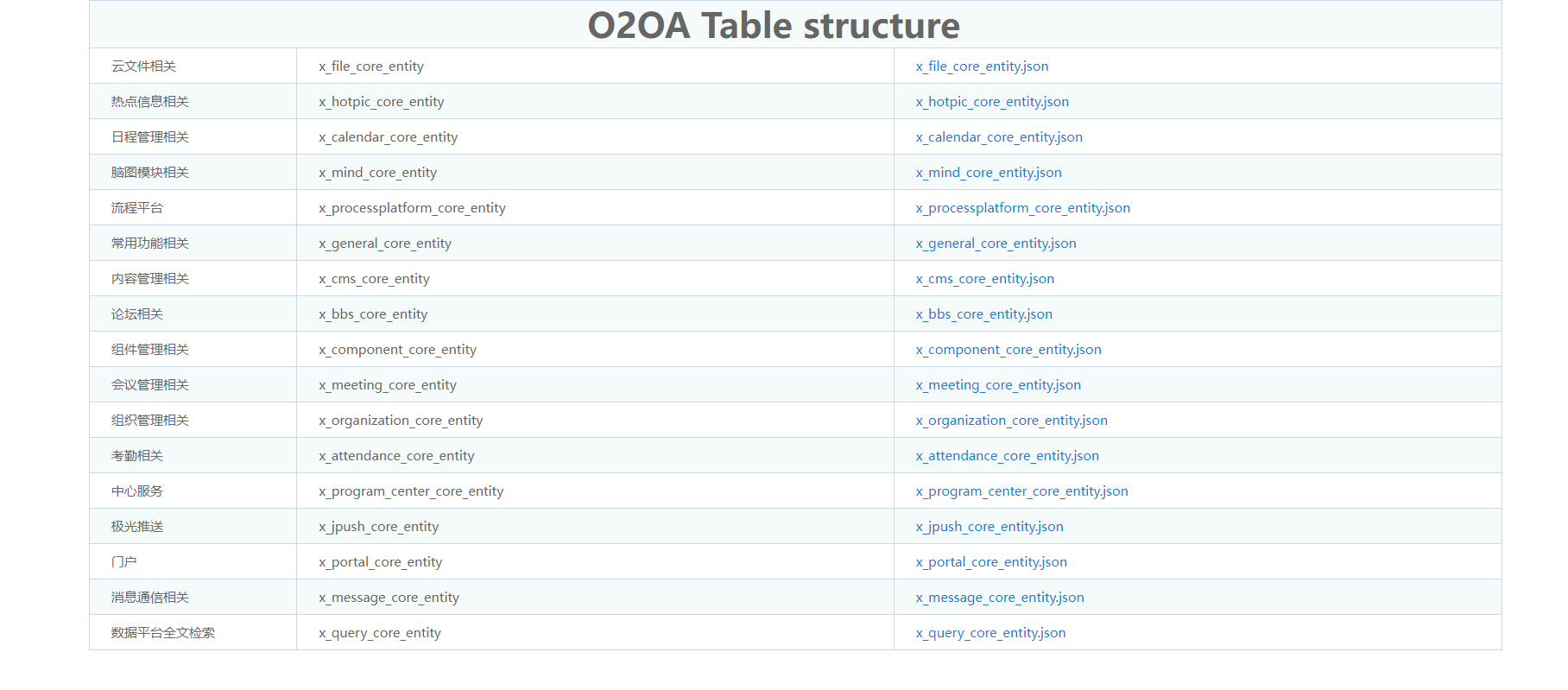Click the x_portal_core_entity.json link
This screenshot has height=690, width=1568.
(991, 562)
